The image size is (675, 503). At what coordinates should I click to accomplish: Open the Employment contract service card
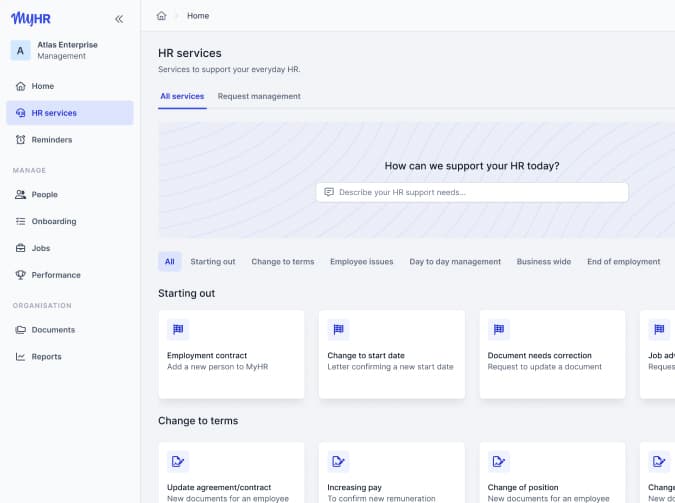coord(231,354)
